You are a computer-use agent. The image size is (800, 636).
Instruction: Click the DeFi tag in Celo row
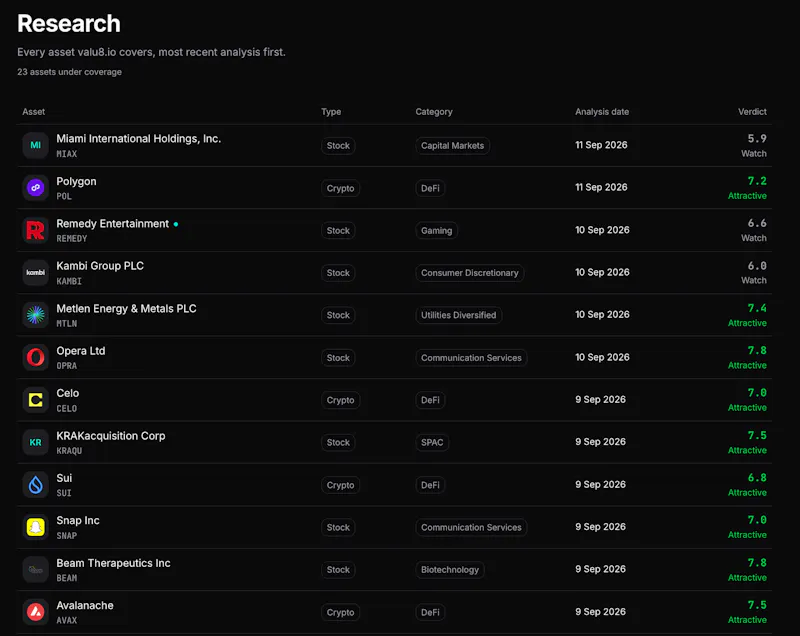(x=430, y=400)
